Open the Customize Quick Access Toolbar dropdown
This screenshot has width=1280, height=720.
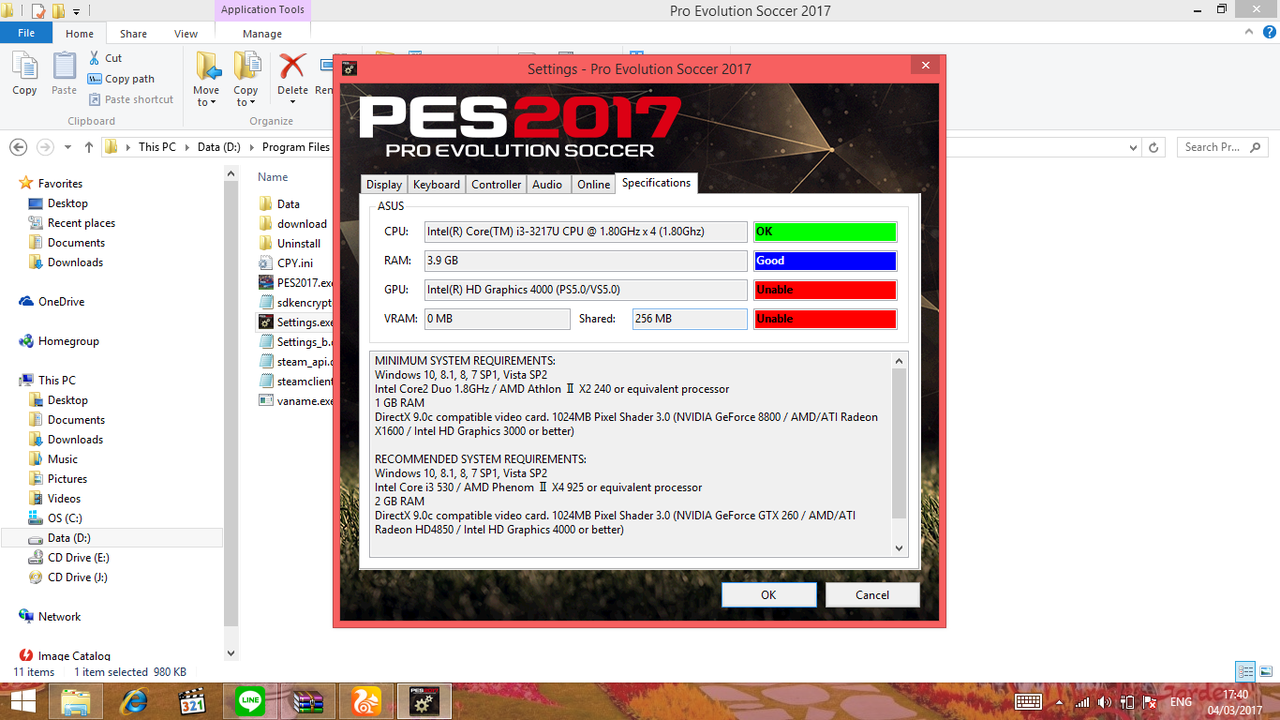(77, 12)
